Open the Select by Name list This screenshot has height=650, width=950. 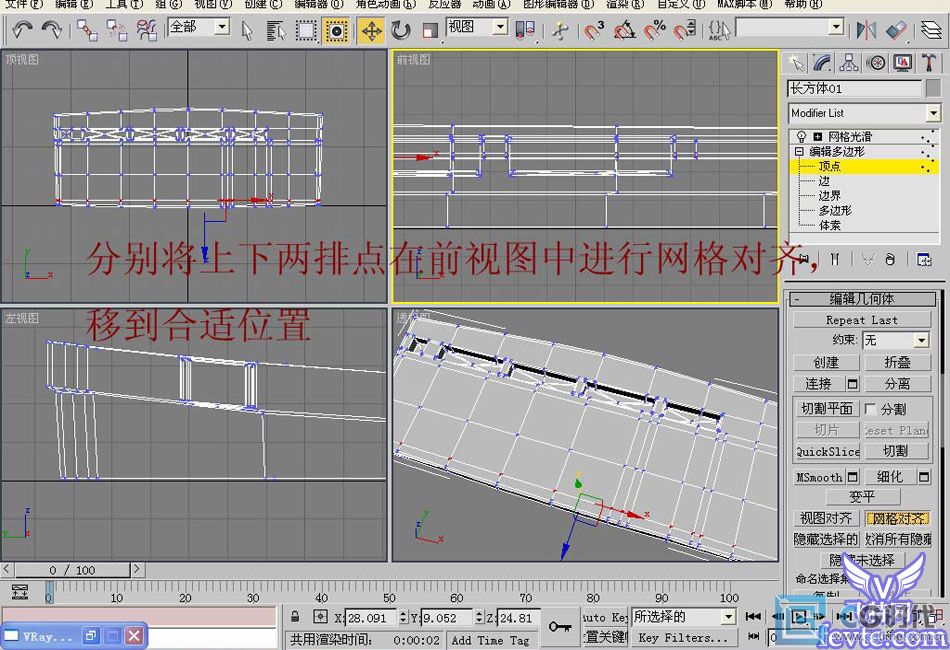tap(276, 30)
